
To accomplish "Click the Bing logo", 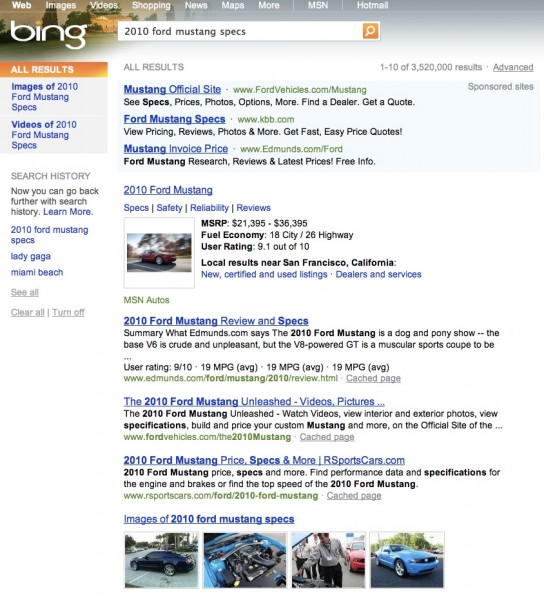I will [49, 34].
